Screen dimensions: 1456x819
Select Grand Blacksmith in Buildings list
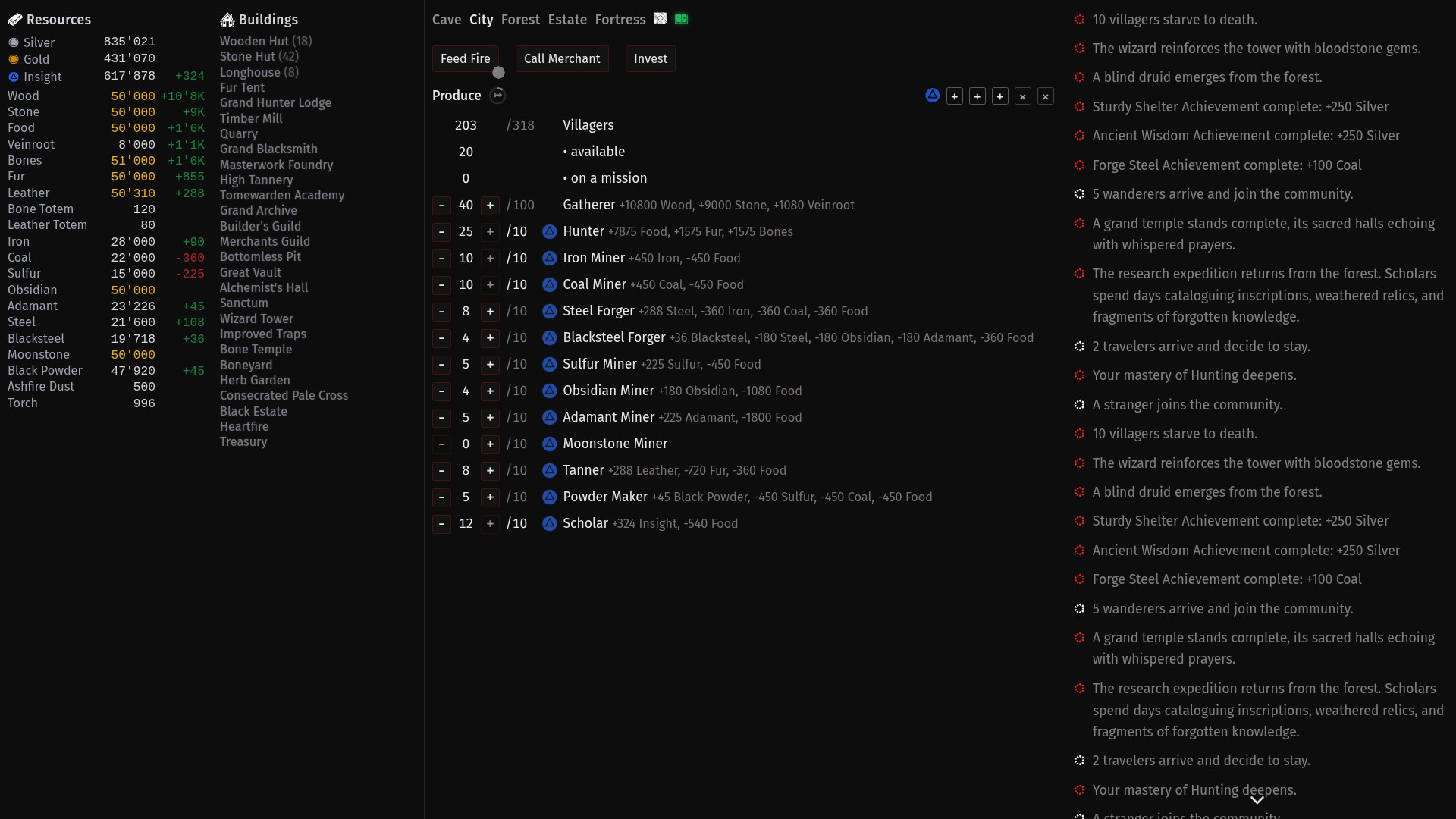coord(268,149)
